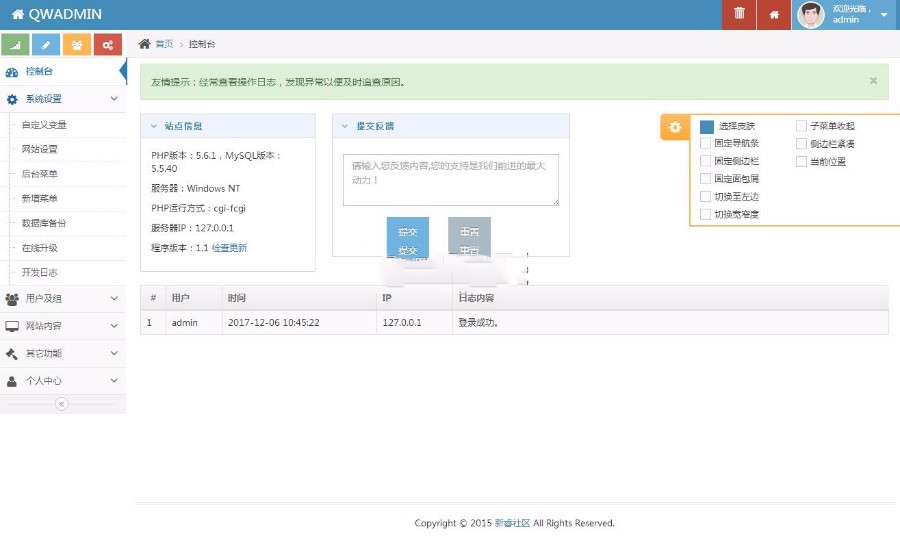Image resolution: width=900 pixels, height=538 pixels.
Task: Toggle 当前位置 checkbox
Action: 801,161
